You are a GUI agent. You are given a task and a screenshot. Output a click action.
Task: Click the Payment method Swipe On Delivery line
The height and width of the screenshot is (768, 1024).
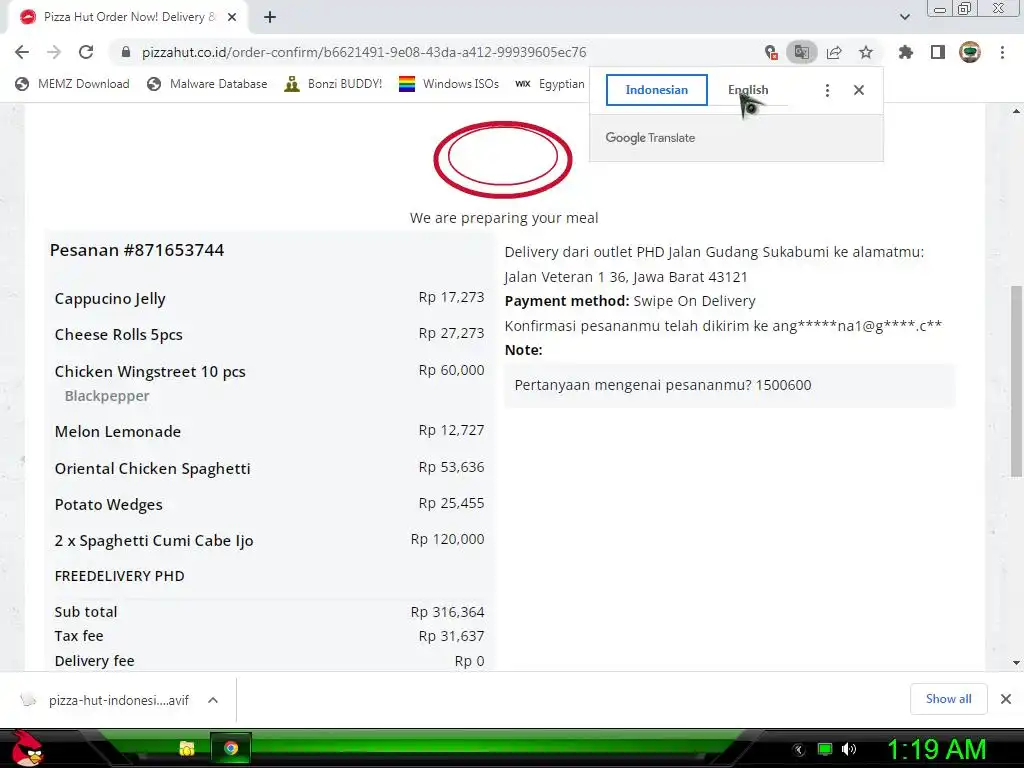630,301
